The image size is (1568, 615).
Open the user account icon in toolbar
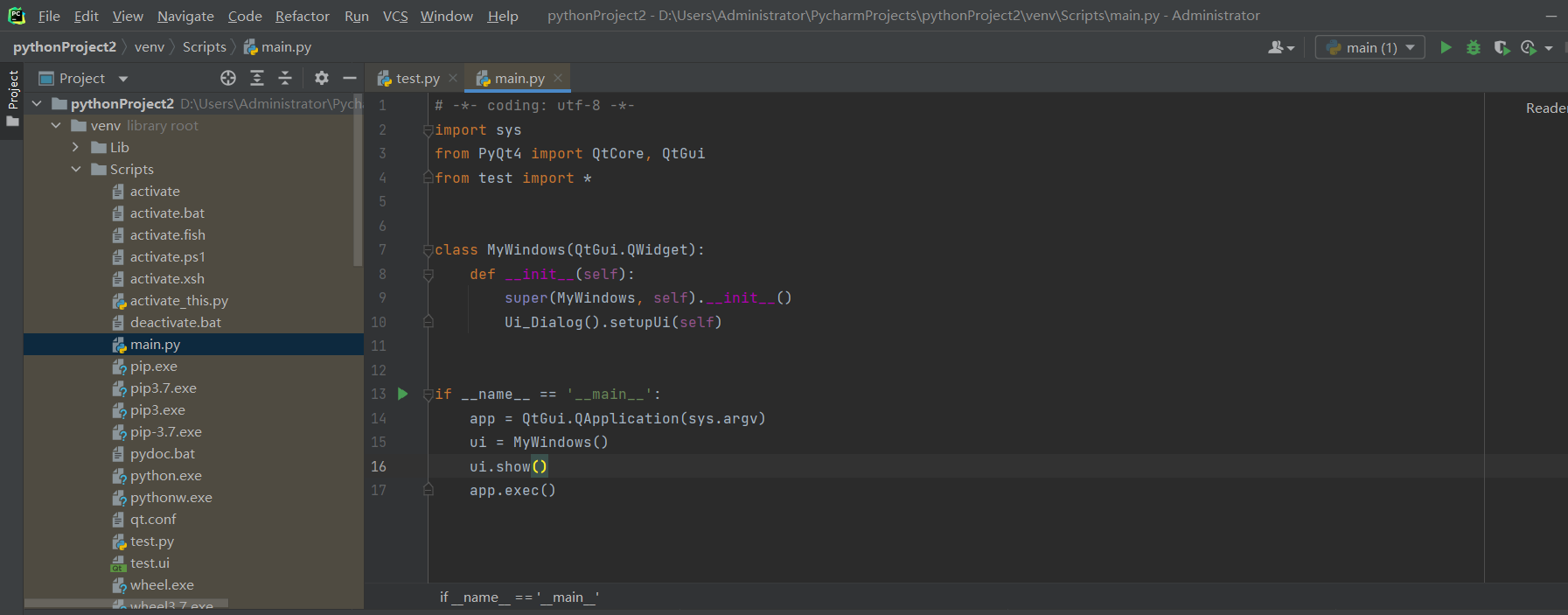(1281, 47)
